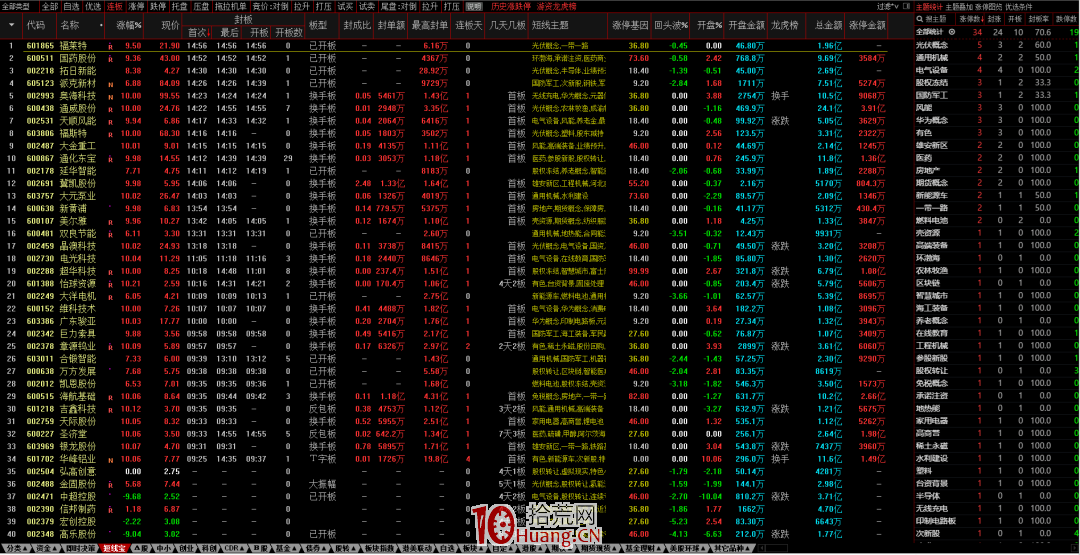Select stock row 弘高创意
Viewport: 1080px width, 555px height.
click(x=444, y=471)
